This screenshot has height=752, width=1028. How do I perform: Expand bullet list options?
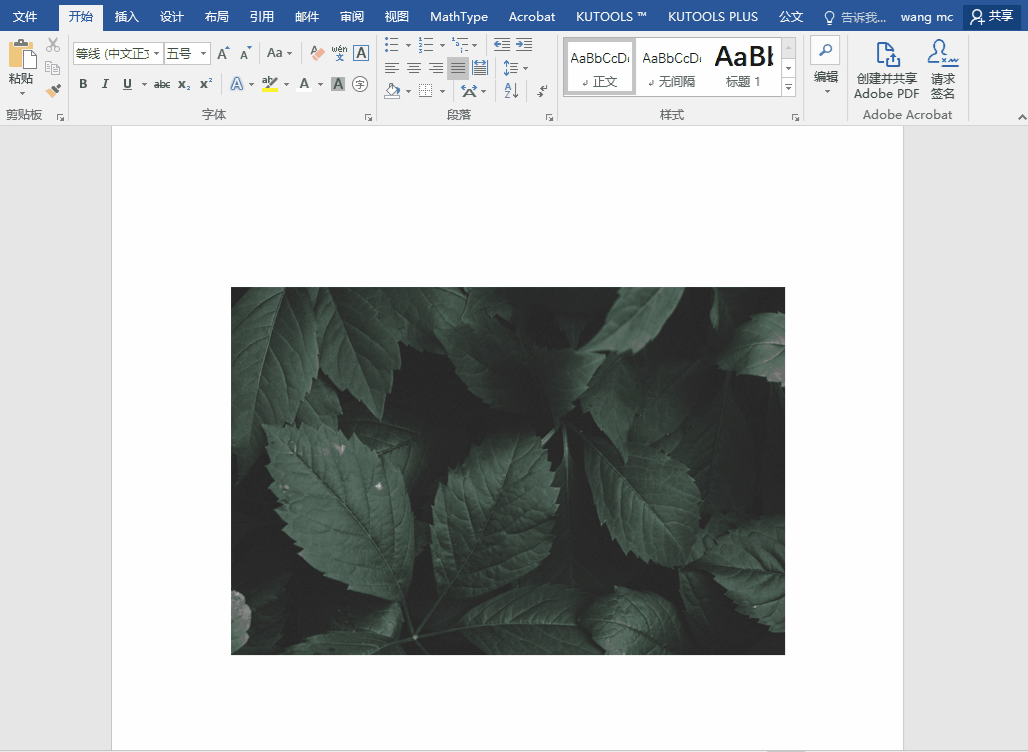[408, 45]
